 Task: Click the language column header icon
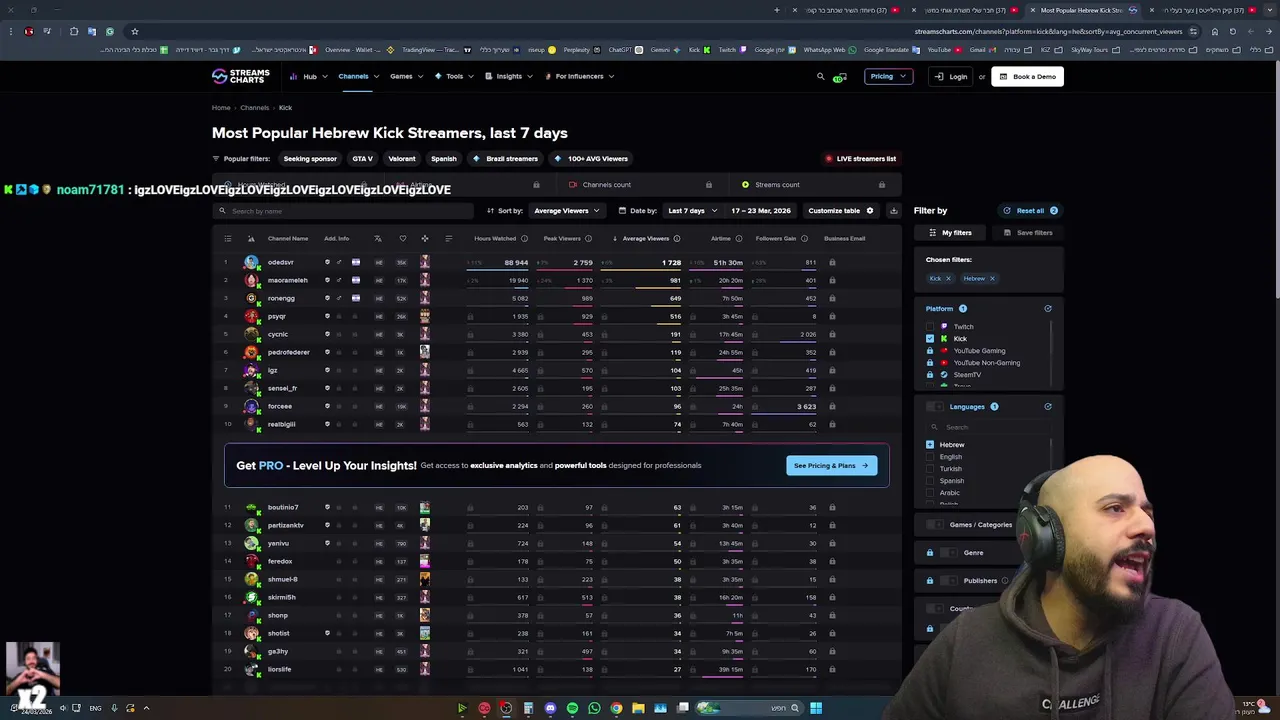[x=378, y=238]
